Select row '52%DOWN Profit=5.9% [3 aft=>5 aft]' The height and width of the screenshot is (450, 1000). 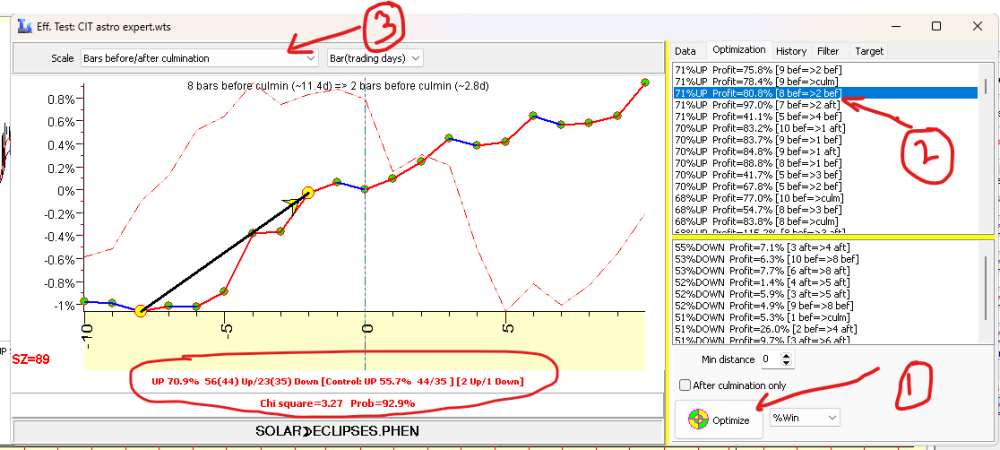click(826, 294)
